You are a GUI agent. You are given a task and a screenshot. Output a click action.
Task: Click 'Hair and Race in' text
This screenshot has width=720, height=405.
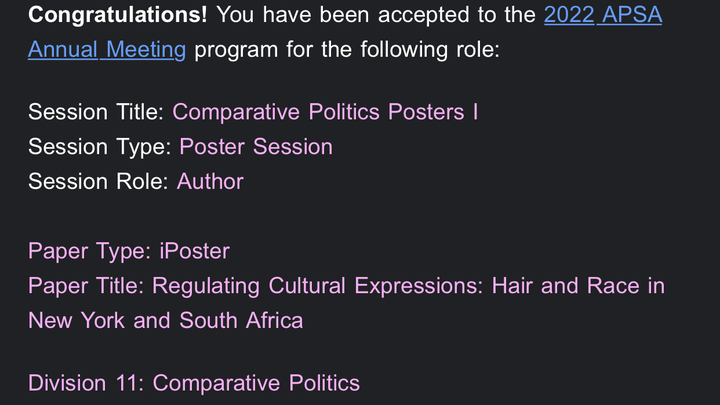coord(578,286)
